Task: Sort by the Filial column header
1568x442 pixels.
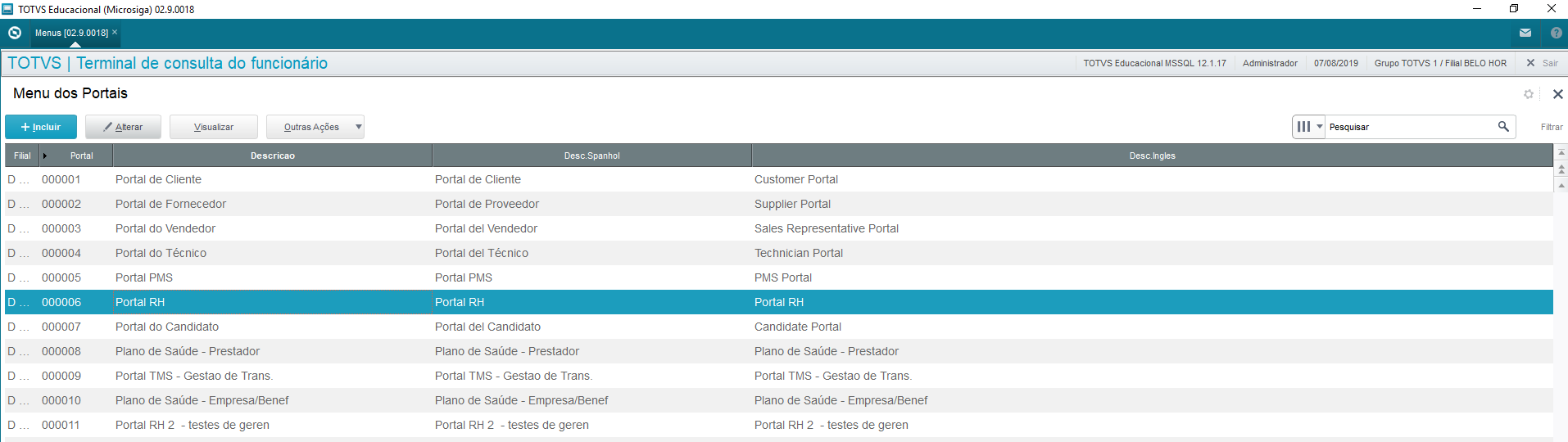Action: 22,156
